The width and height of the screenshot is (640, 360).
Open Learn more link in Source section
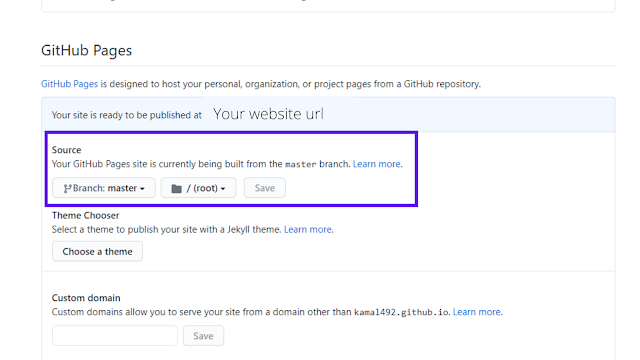[x=377, y=164]
